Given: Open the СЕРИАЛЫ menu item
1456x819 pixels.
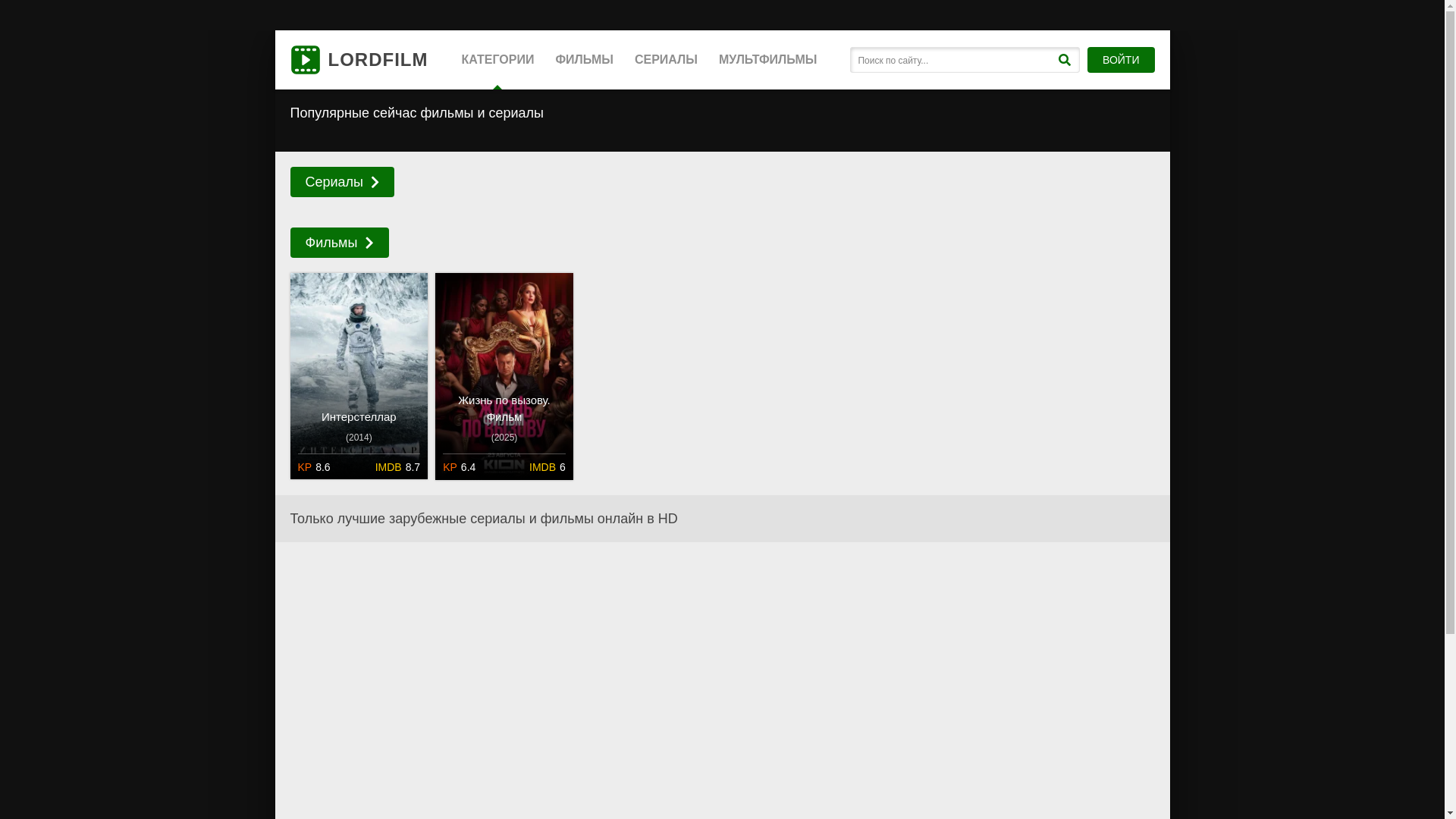Looking at the screenshot, I should pos(666,60).
